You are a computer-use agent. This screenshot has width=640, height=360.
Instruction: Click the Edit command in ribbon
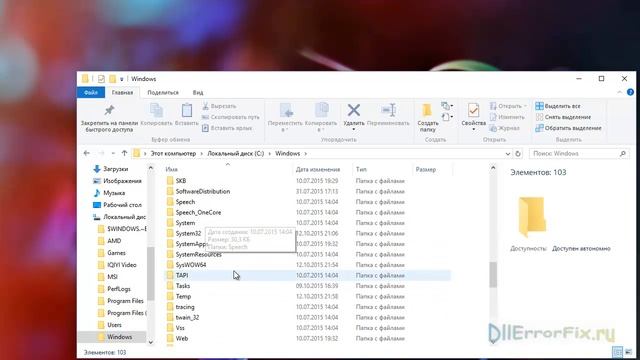click(507, 117)
